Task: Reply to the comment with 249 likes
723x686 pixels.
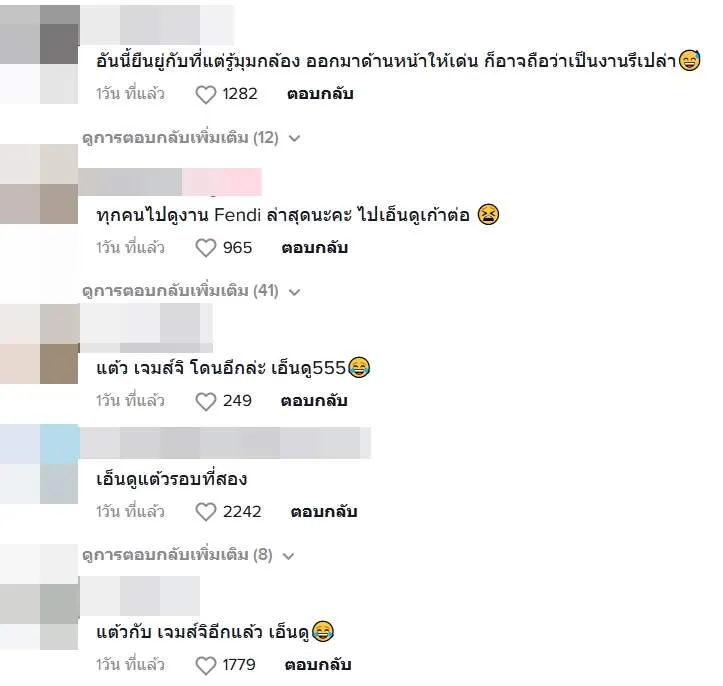Action: pyautogui.click(x=314, y=401)
